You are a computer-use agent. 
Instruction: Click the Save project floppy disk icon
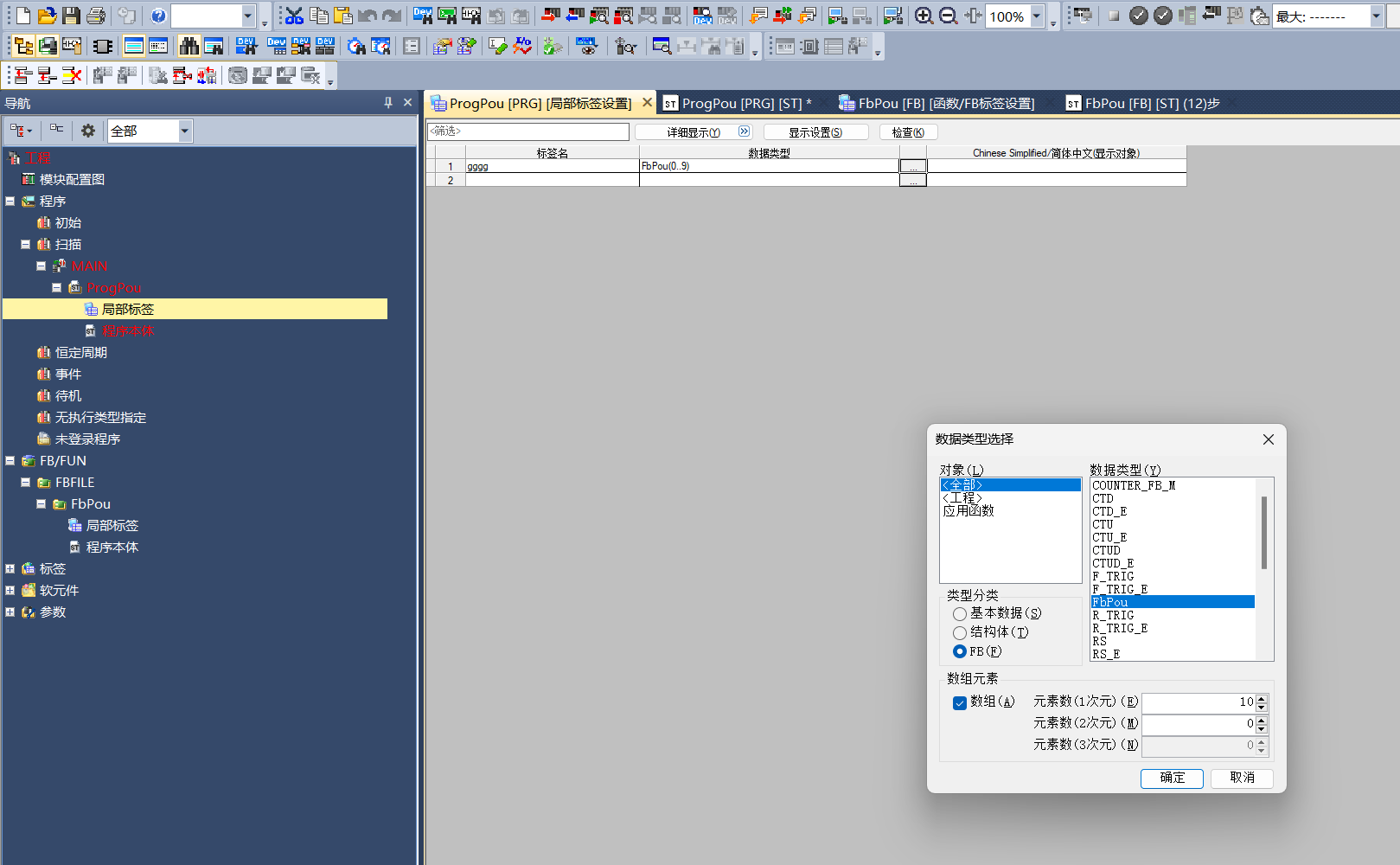coord(71,16)
